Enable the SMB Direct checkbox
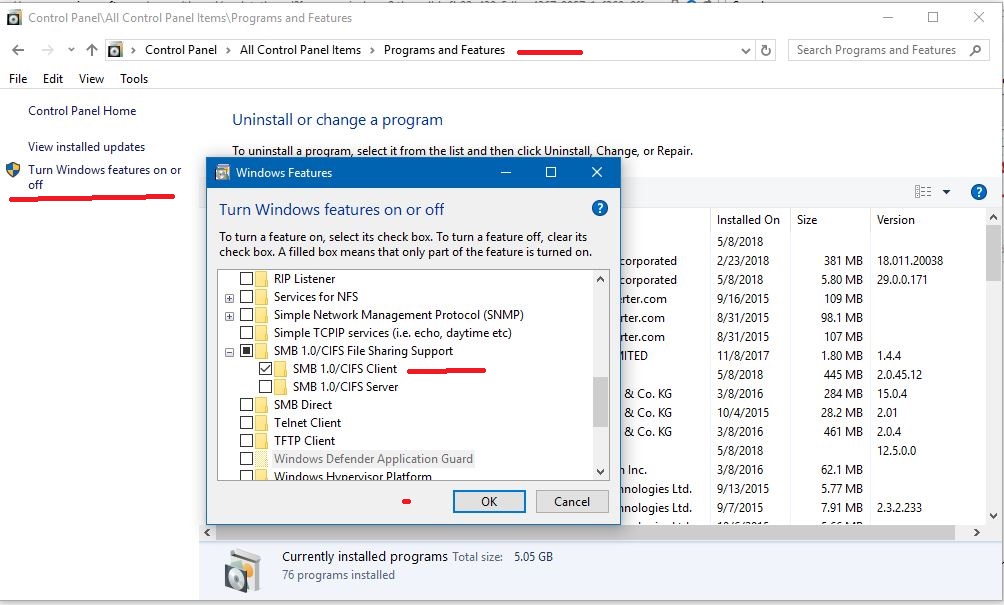The height and width of the screenshot is (605, 1004). click(247, 404)
